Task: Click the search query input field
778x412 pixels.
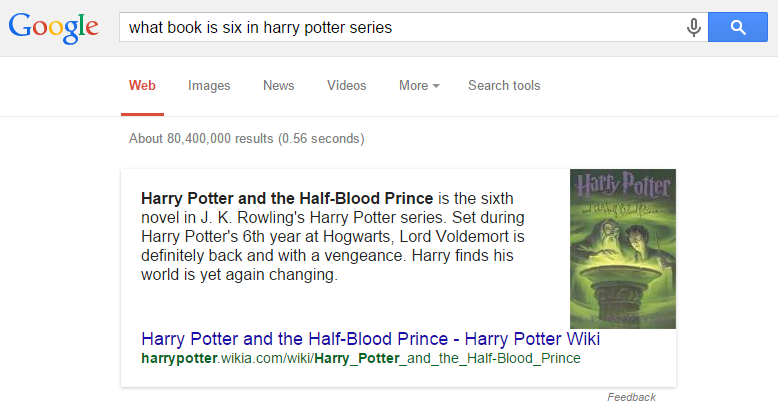Action: coord(400,28)
